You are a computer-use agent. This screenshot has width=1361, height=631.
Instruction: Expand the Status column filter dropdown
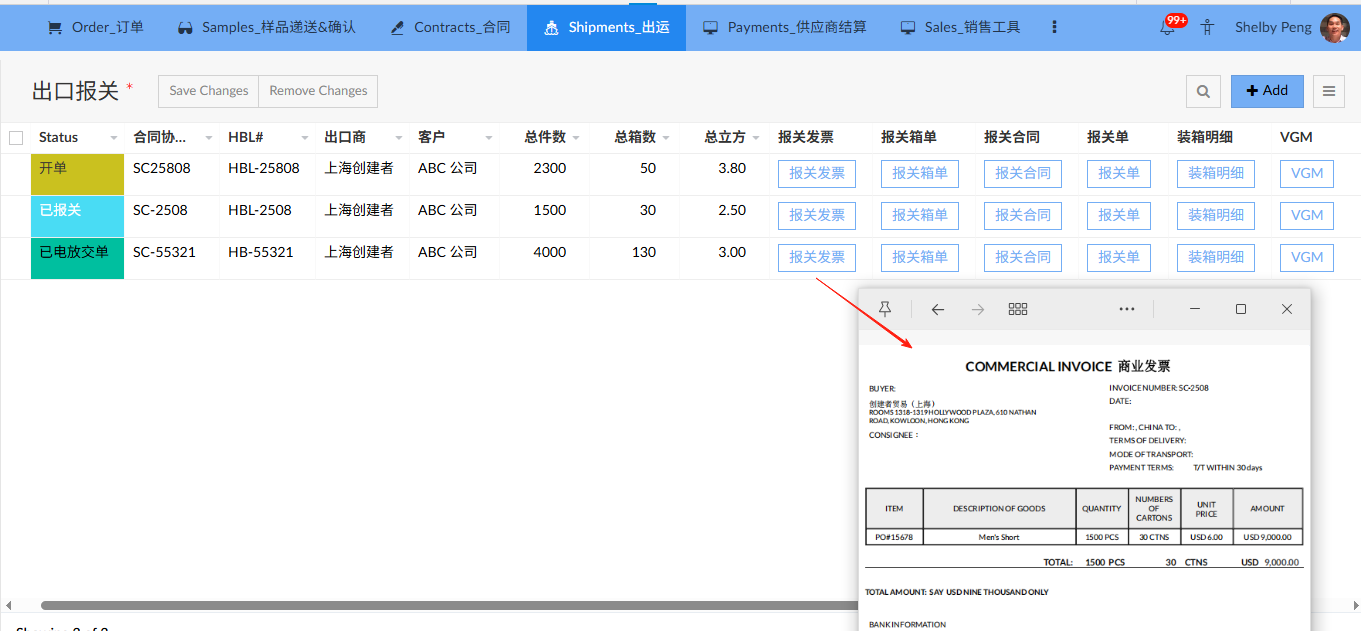[x=114, y=138]
